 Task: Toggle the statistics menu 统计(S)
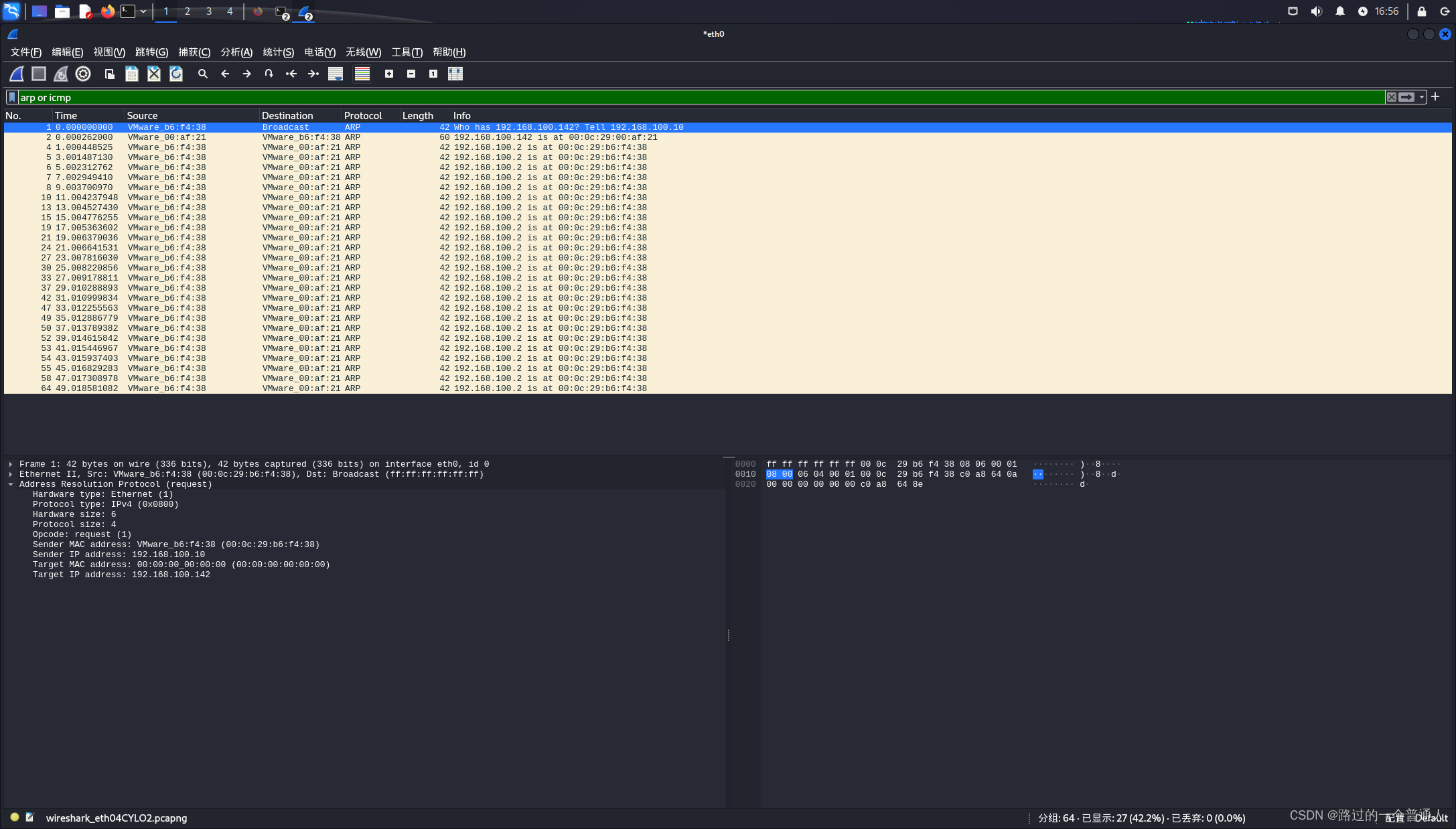[279, 52]
